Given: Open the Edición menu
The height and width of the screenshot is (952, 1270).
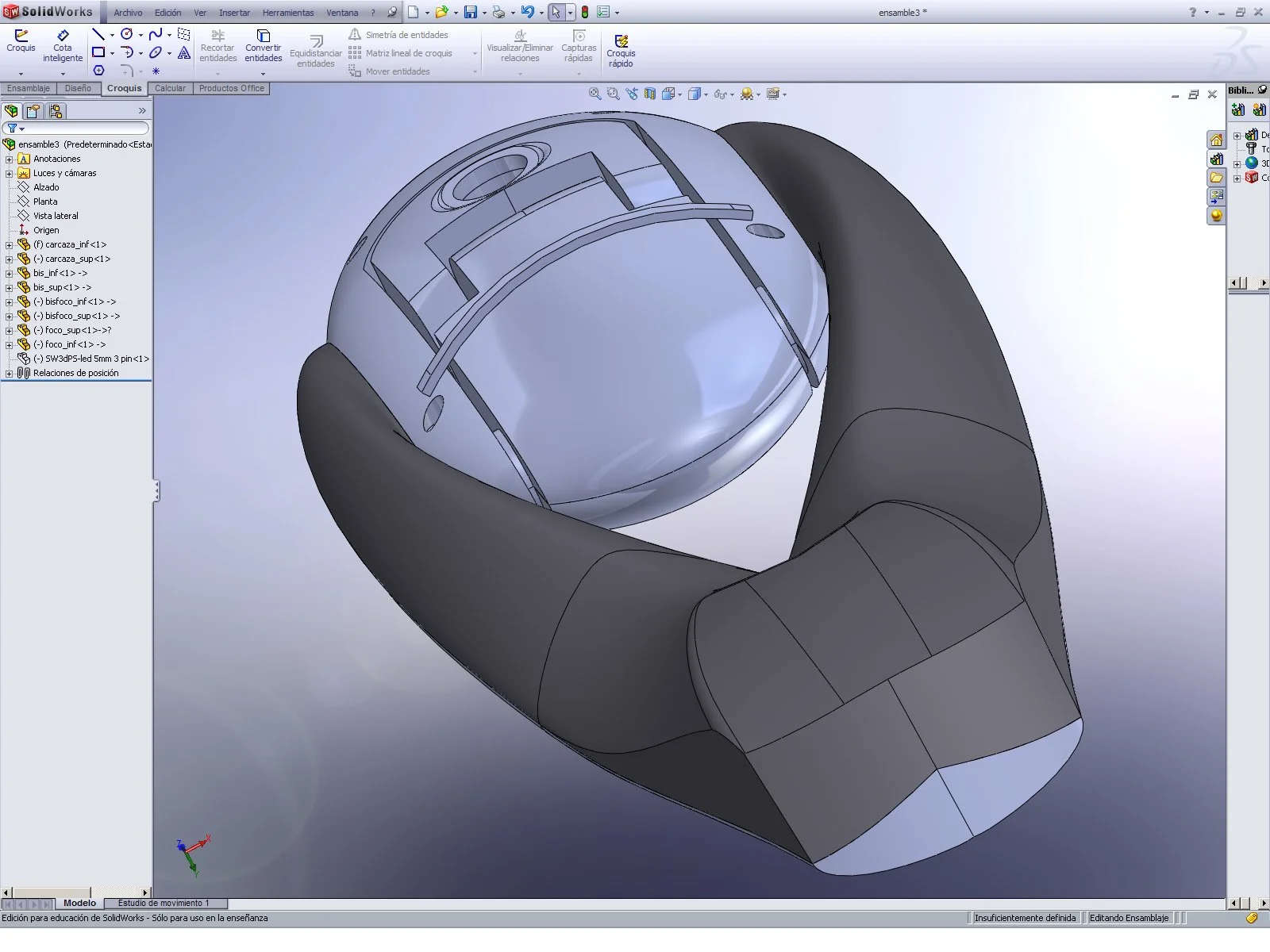Looking at the screenshot, I should point(167,13).
